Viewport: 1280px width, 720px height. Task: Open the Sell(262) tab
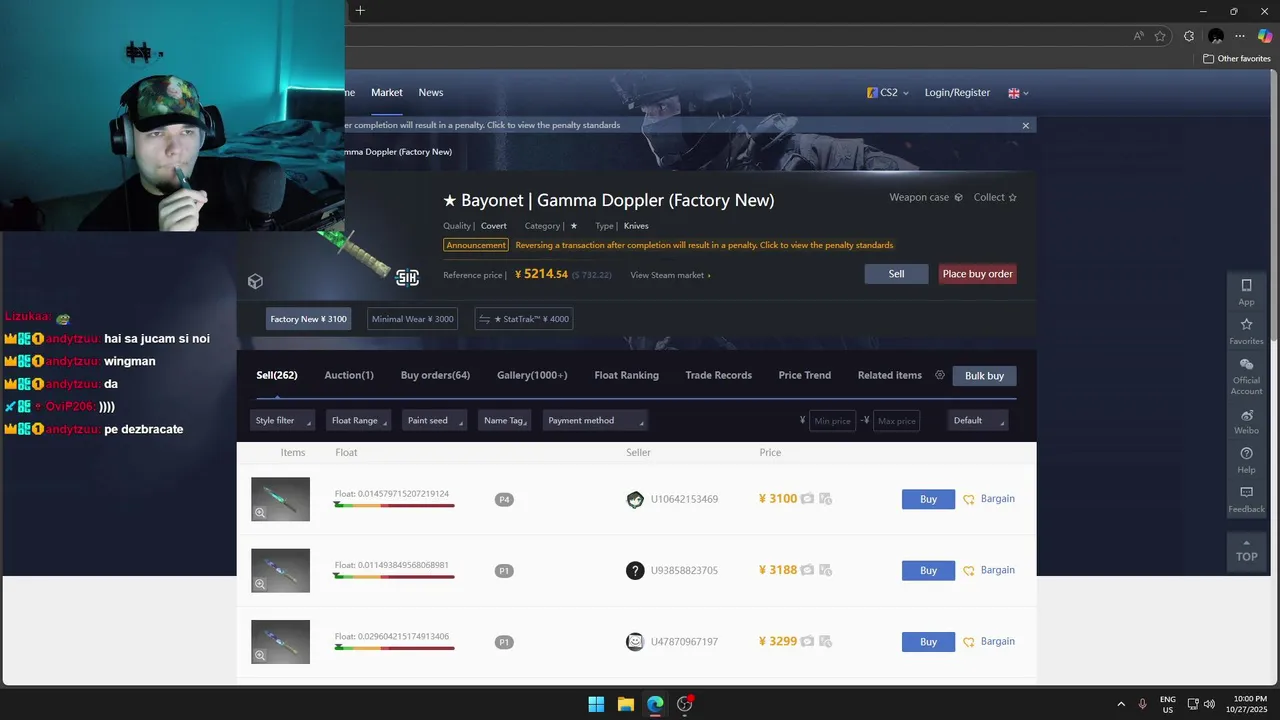(x=277, y=375)
